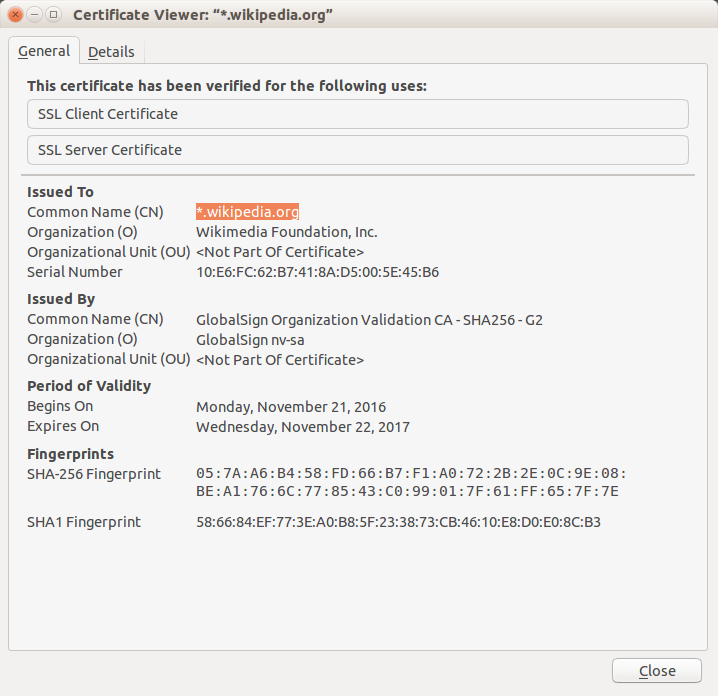Screen dimensions: 718x696
Task: Click the serial number value 10:E6:FC:62
Action: [317, 272]
